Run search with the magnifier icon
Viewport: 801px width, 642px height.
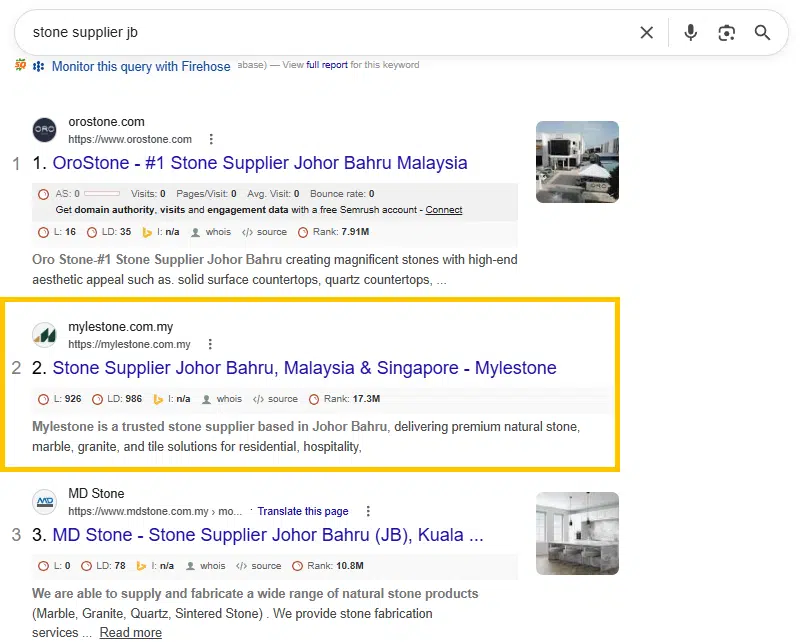tap(762, 33)
